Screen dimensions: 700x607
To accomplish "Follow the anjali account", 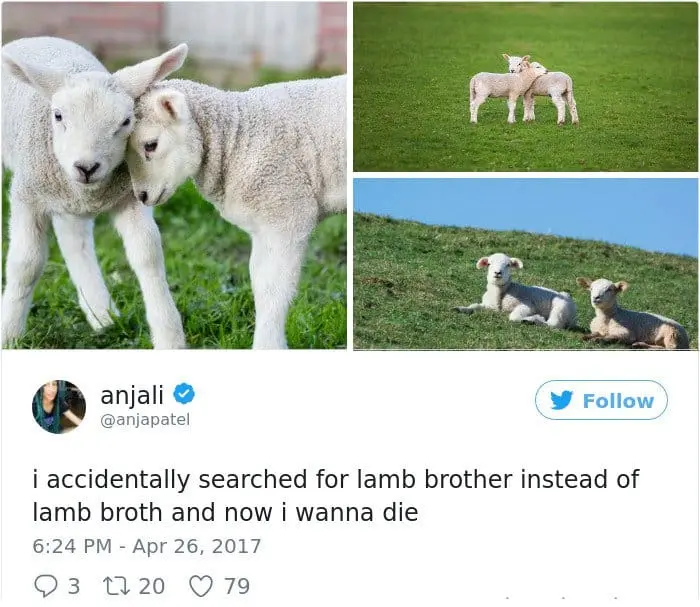I will [601, 400].
